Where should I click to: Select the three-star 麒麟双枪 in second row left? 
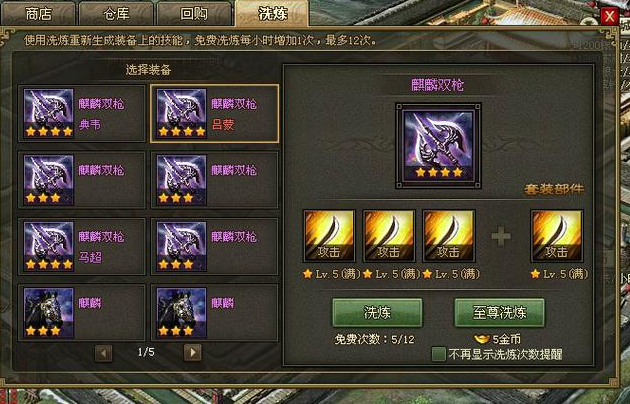tap(82, 180)
